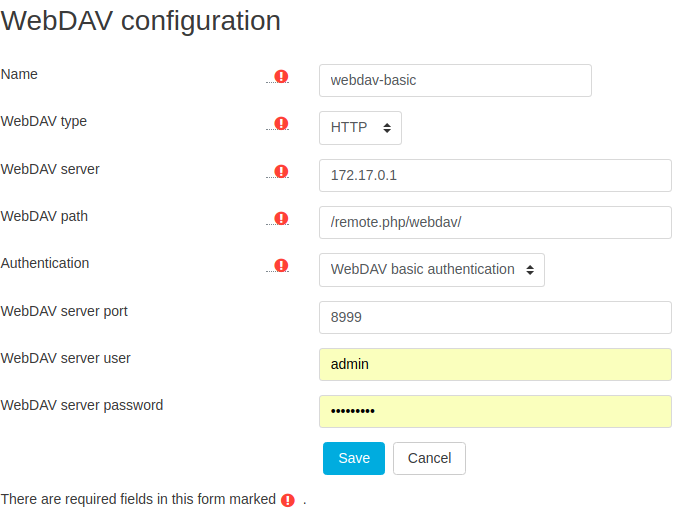Cancel the WebDAV configuration form
687x525 pixels.
coord(429,458)
